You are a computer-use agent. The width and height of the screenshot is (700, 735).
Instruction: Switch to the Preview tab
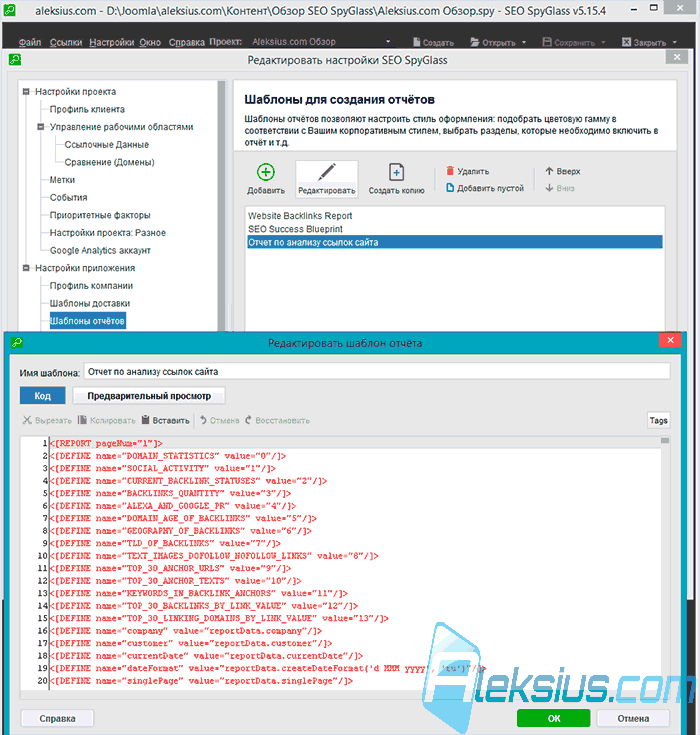tap(149, 396)
